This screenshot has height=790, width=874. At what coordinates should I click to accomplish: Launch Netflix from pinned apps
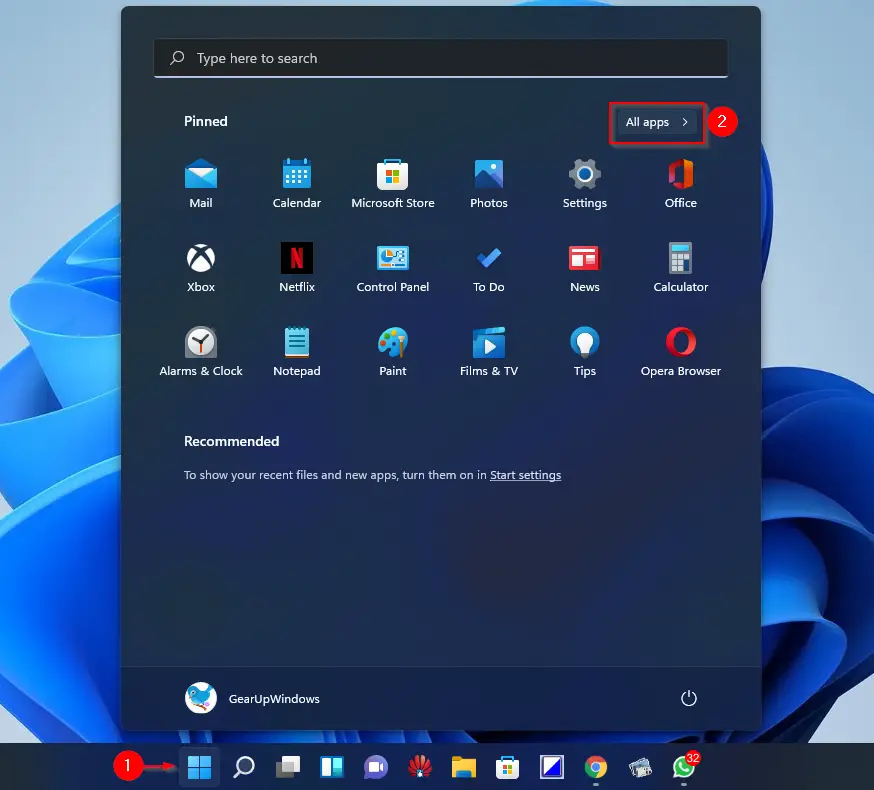(x=297, y=268)
